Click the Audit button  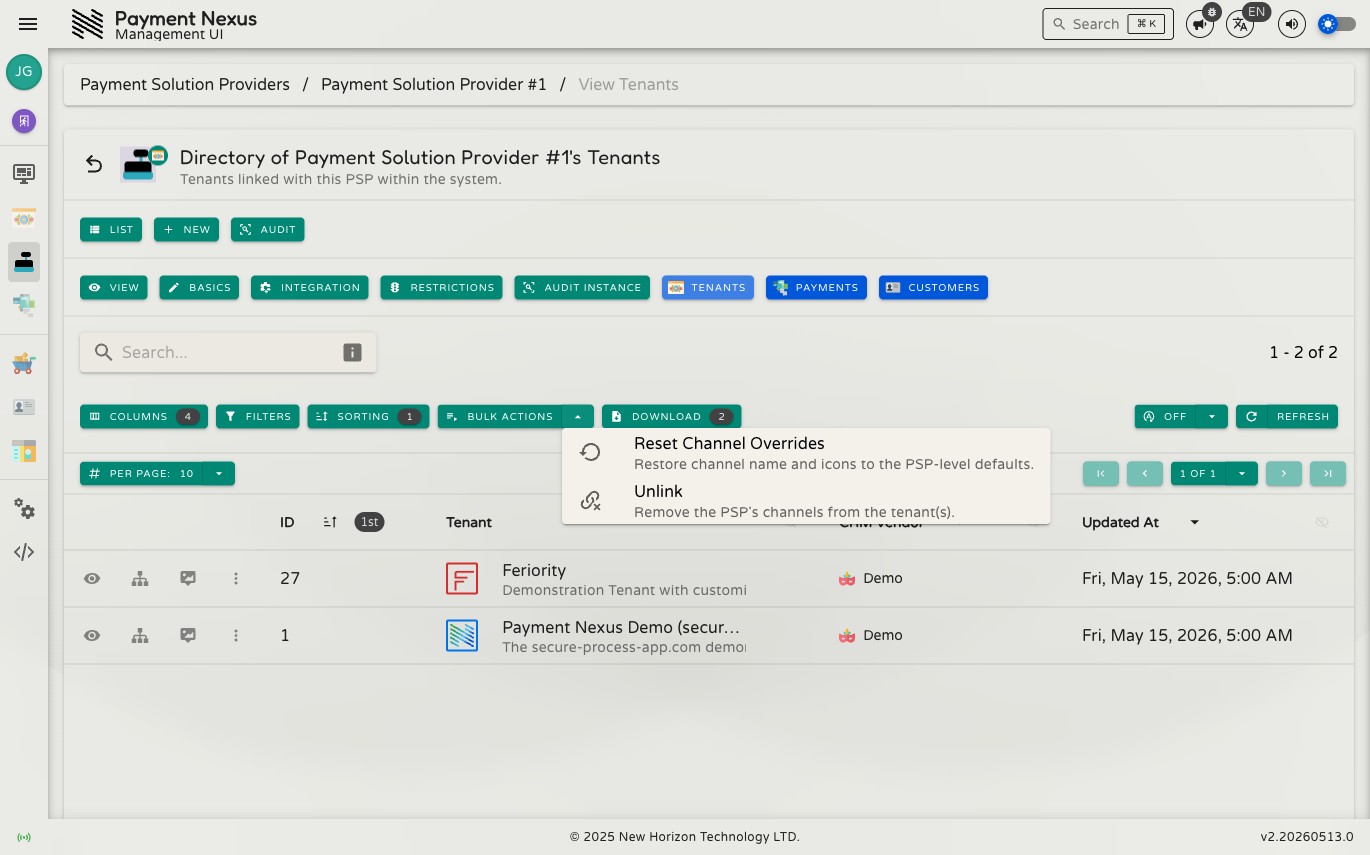(267, 229)
